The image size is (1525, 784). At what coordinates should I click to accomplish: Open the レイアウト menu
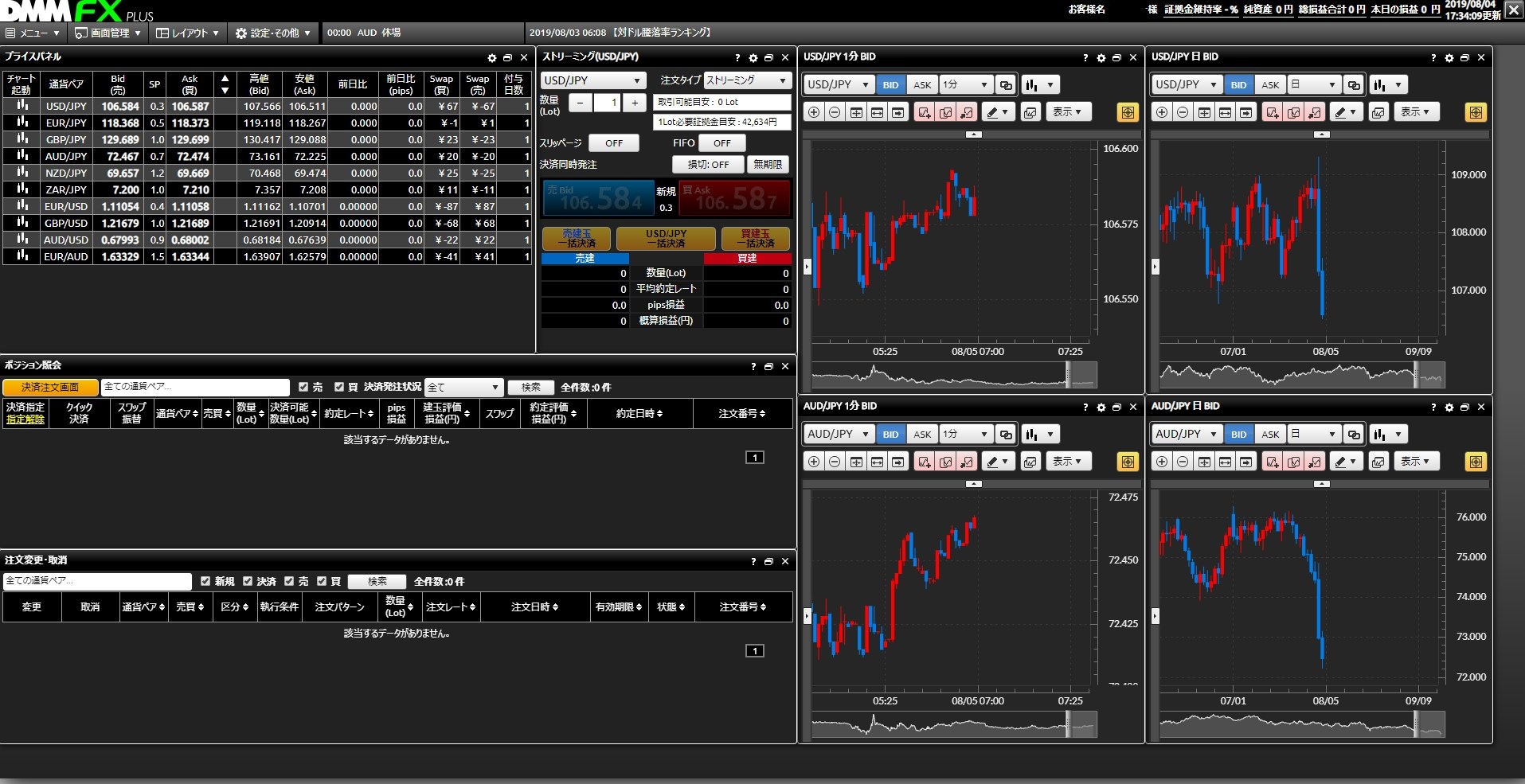click(187, 33)
